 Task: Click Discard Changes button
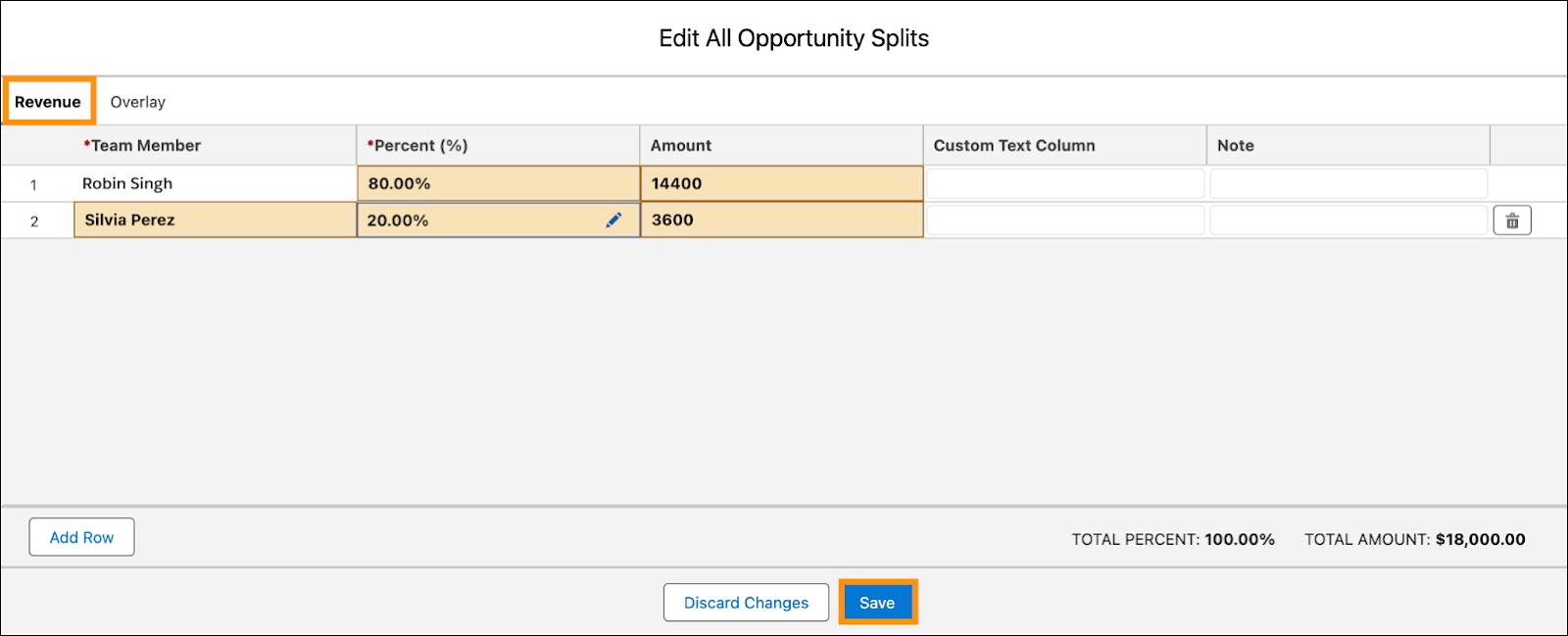tap(746, 603)
